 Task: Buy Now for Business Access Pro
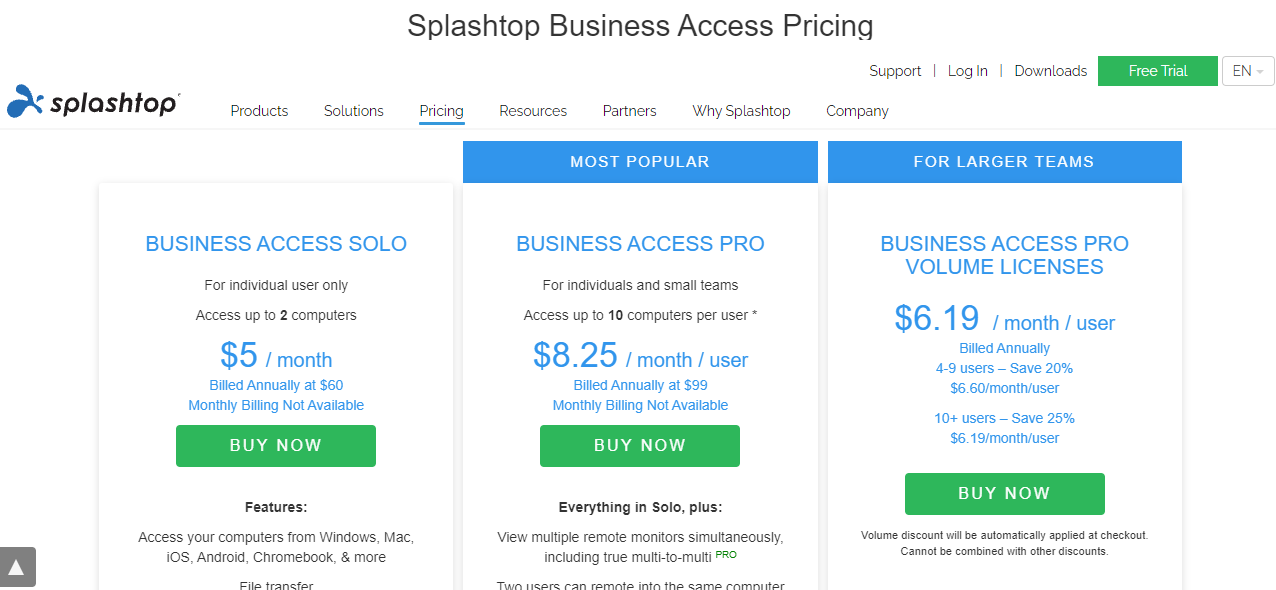point(640,446)
